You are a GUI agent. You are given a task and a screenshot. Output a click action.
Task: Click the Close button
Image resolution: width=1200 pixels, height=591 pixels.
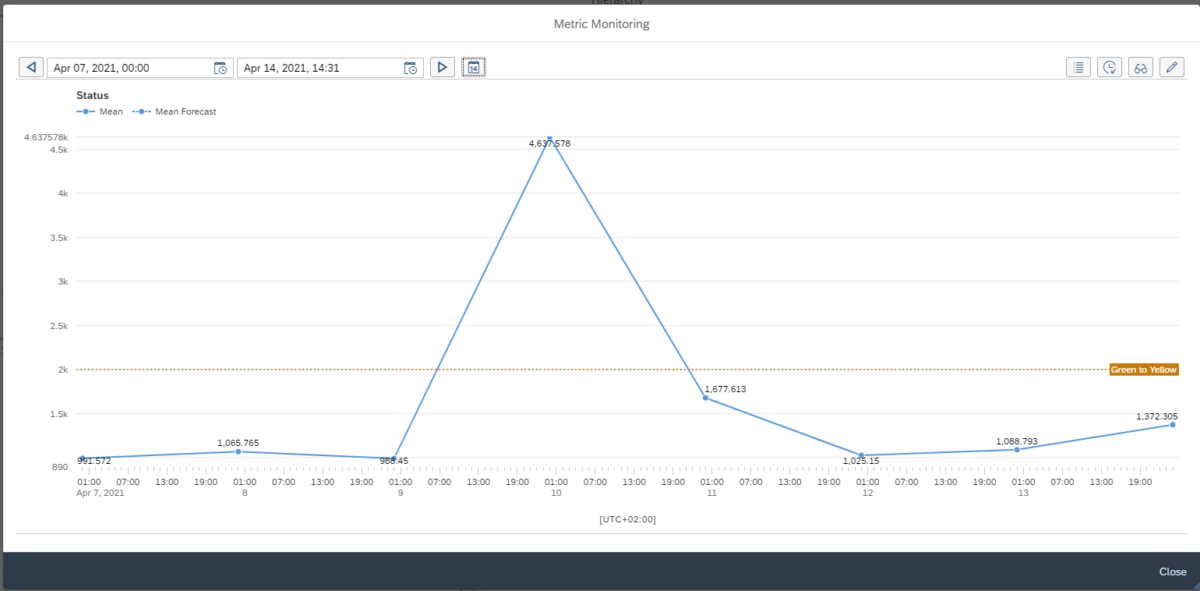[x=1172, y=571]
